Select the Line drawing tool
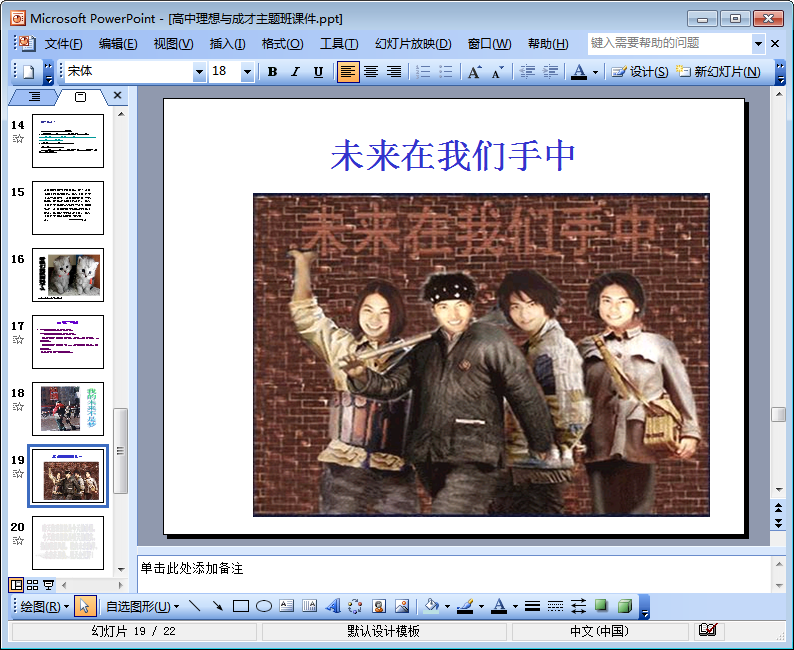 point(194,606)
